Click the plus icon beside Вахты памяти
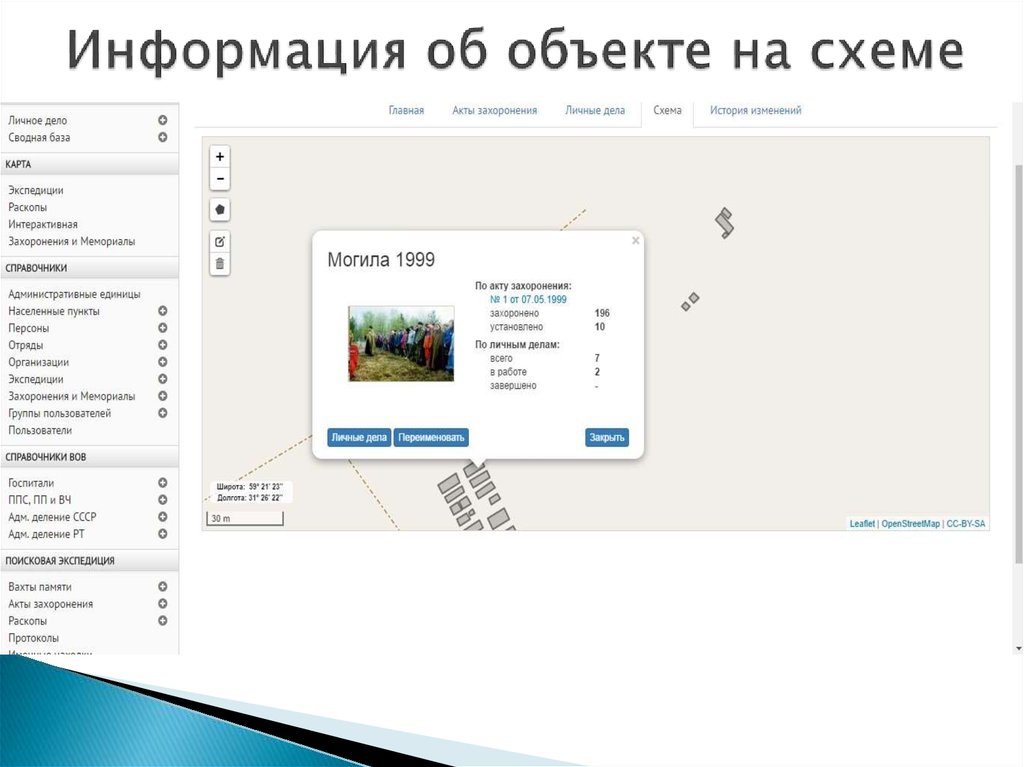Screen dimensions: 1024x767 tap(162, 587)
